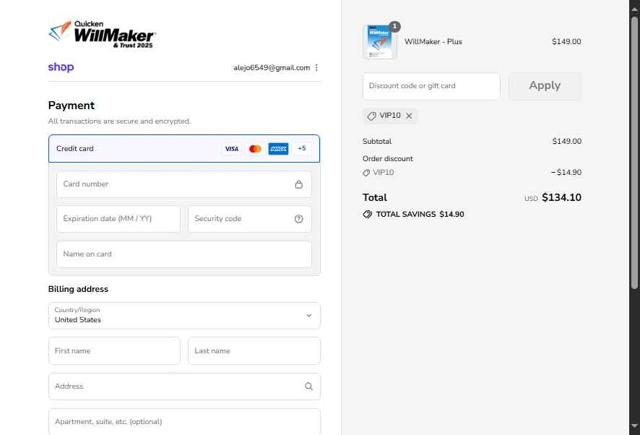Click the alejo6549@gmail.com email text
The height and width of the screenshot is (435, 640).
(x=271, y=68)
